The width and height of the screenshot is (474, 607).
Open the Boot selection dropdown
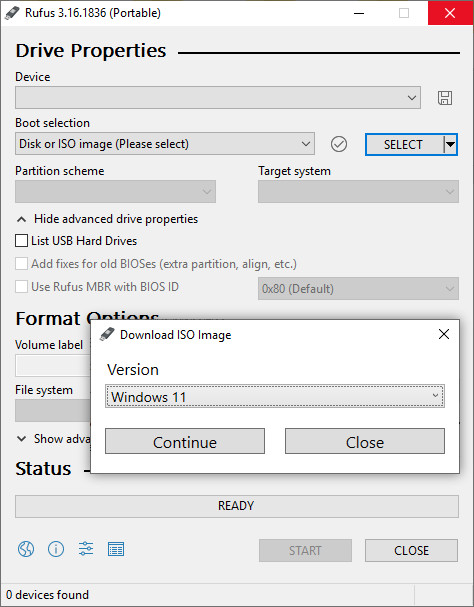165,144
